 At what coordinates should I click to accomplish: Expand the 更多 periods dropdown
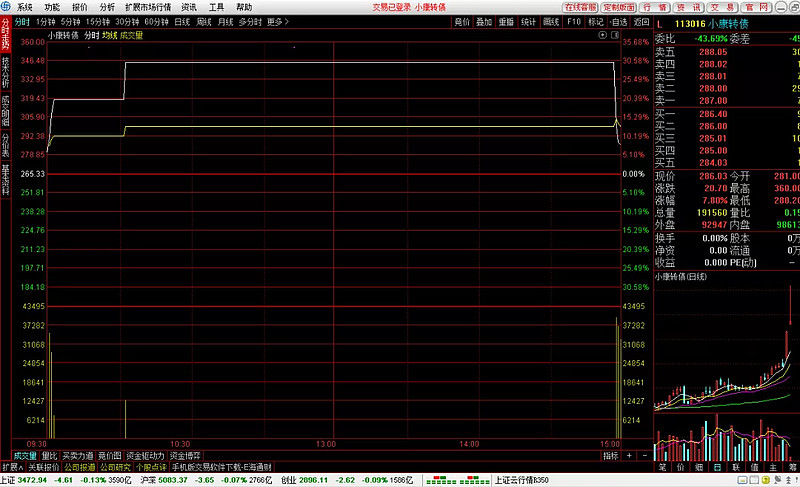point(278,22)
